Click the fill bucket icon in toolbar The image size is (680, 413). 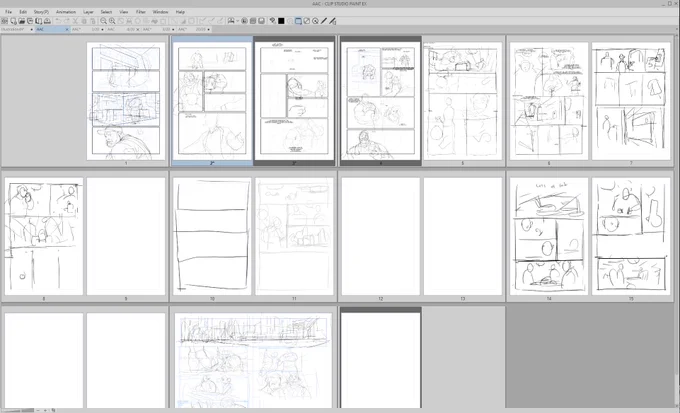pos(272,21)
